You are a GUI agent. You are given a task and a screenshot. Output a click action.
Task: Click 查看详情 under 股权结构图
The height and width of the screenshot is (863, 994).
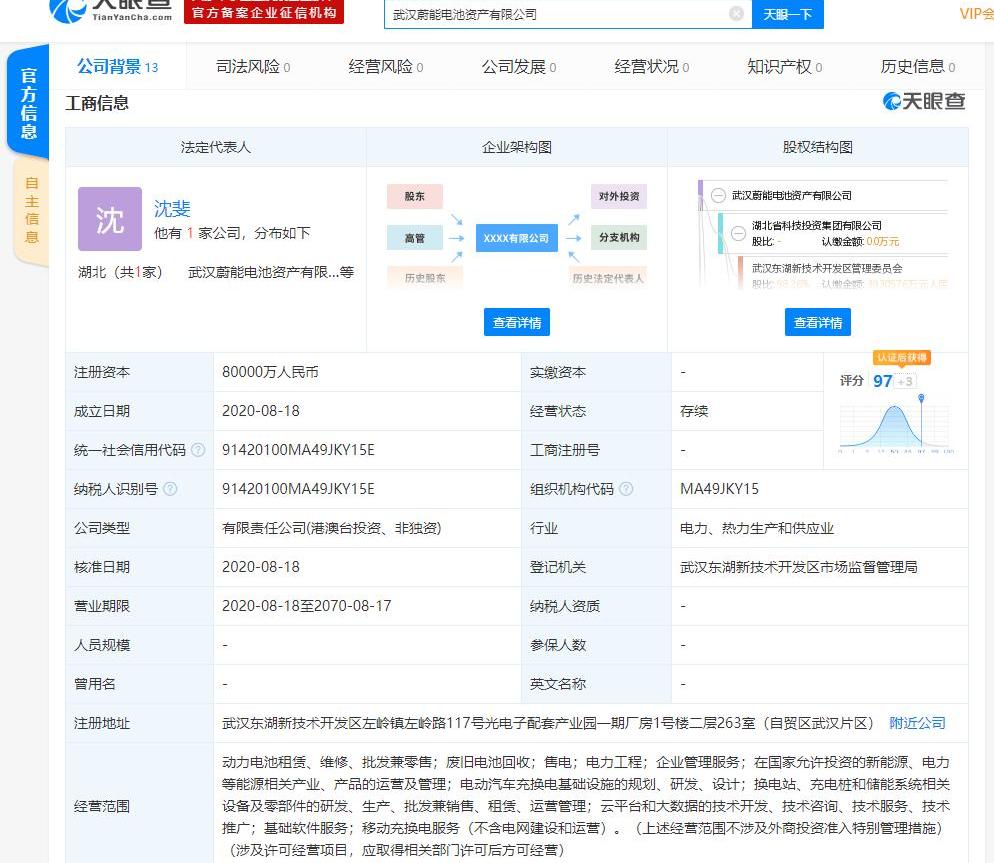coord(817,322)
